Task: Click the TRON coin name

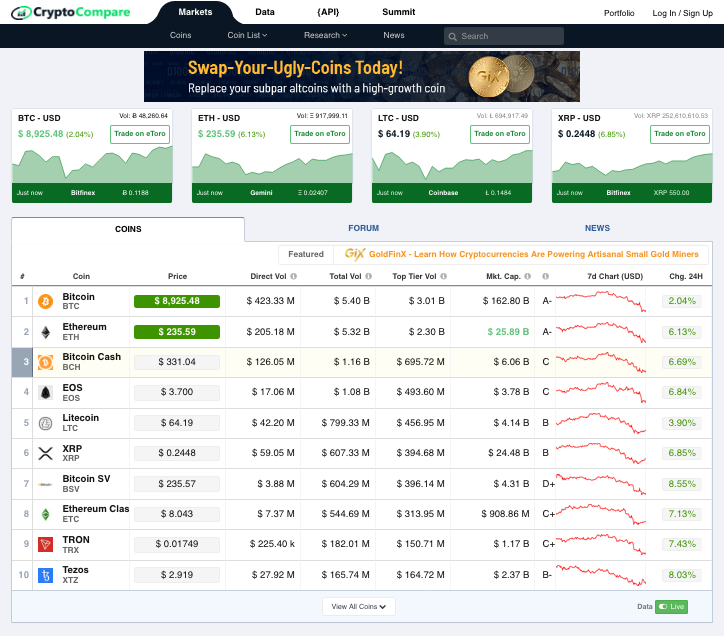Action: pos(76,540)
